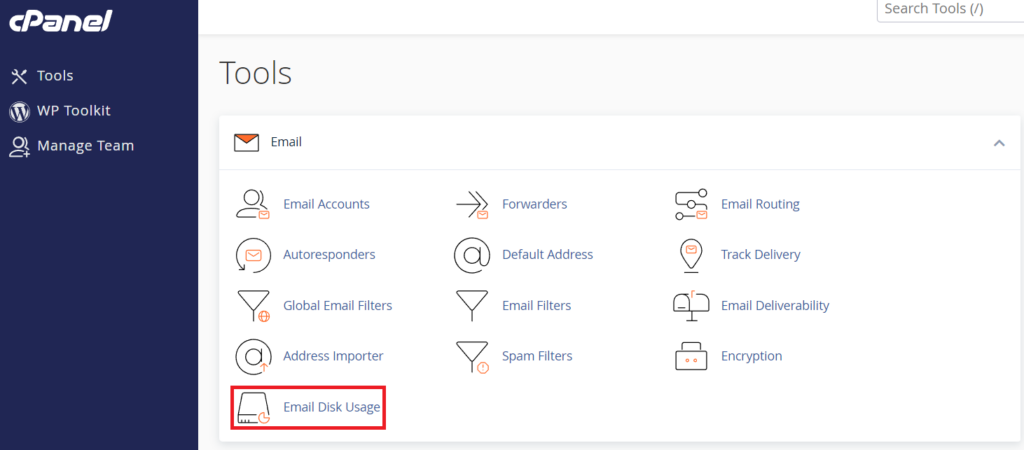This screenshot has width=1024, height=450.
Task: Click the cPanel logo
Action: (x=60, y=21)
